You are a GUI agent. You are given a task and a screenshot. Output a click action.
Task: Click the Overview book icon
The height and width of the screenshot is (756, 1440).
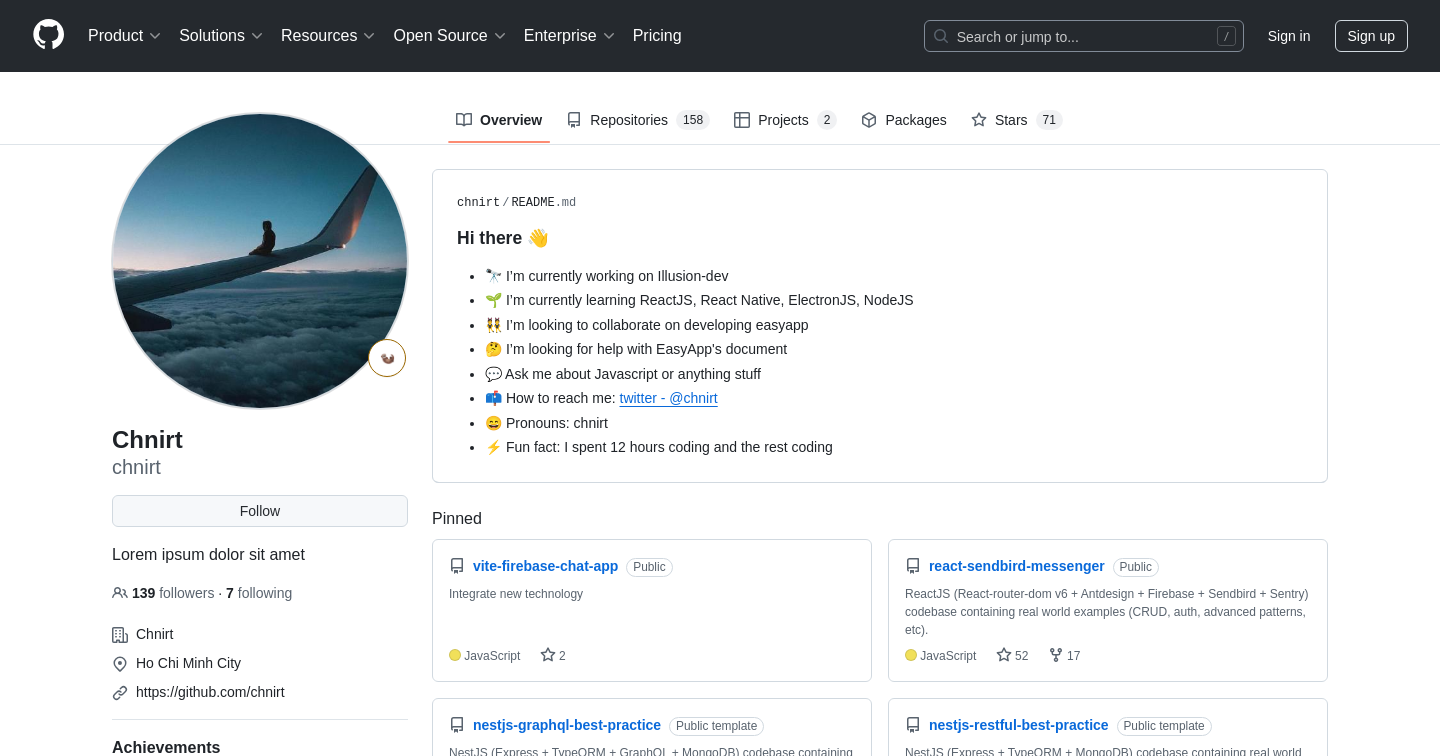click(x=464, y=120)
